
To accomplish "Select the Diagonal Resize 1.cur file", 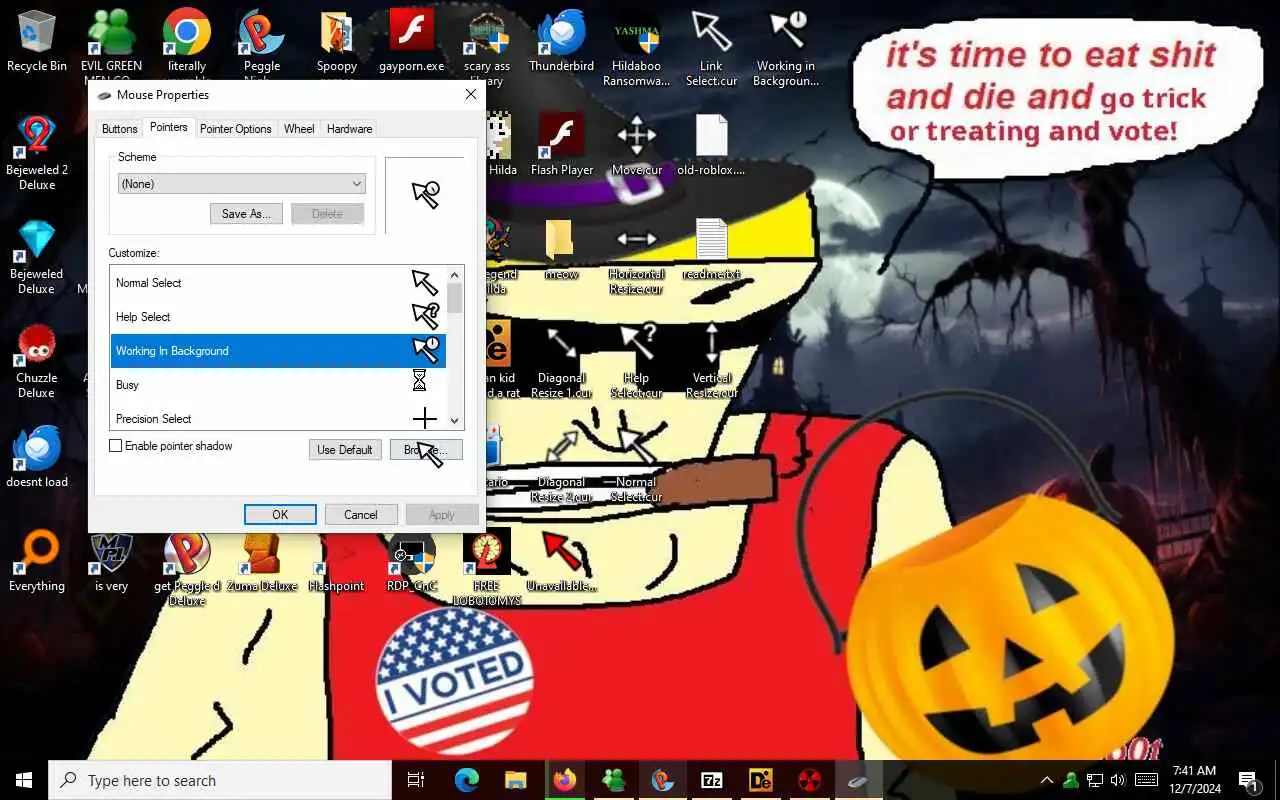I will [561, 360].
